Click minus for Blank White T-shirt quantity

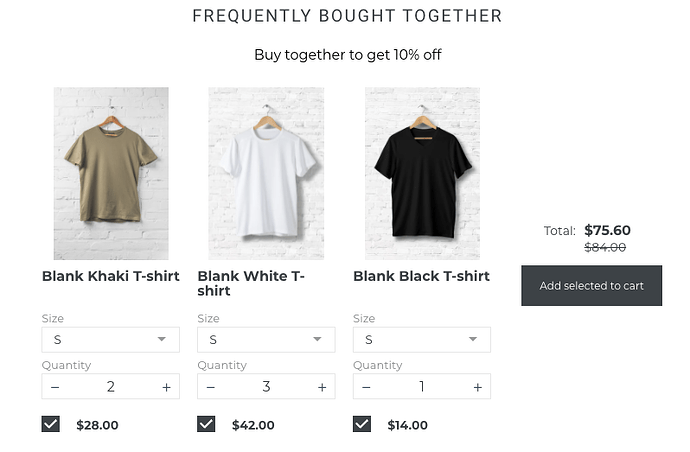pos(211,387)
